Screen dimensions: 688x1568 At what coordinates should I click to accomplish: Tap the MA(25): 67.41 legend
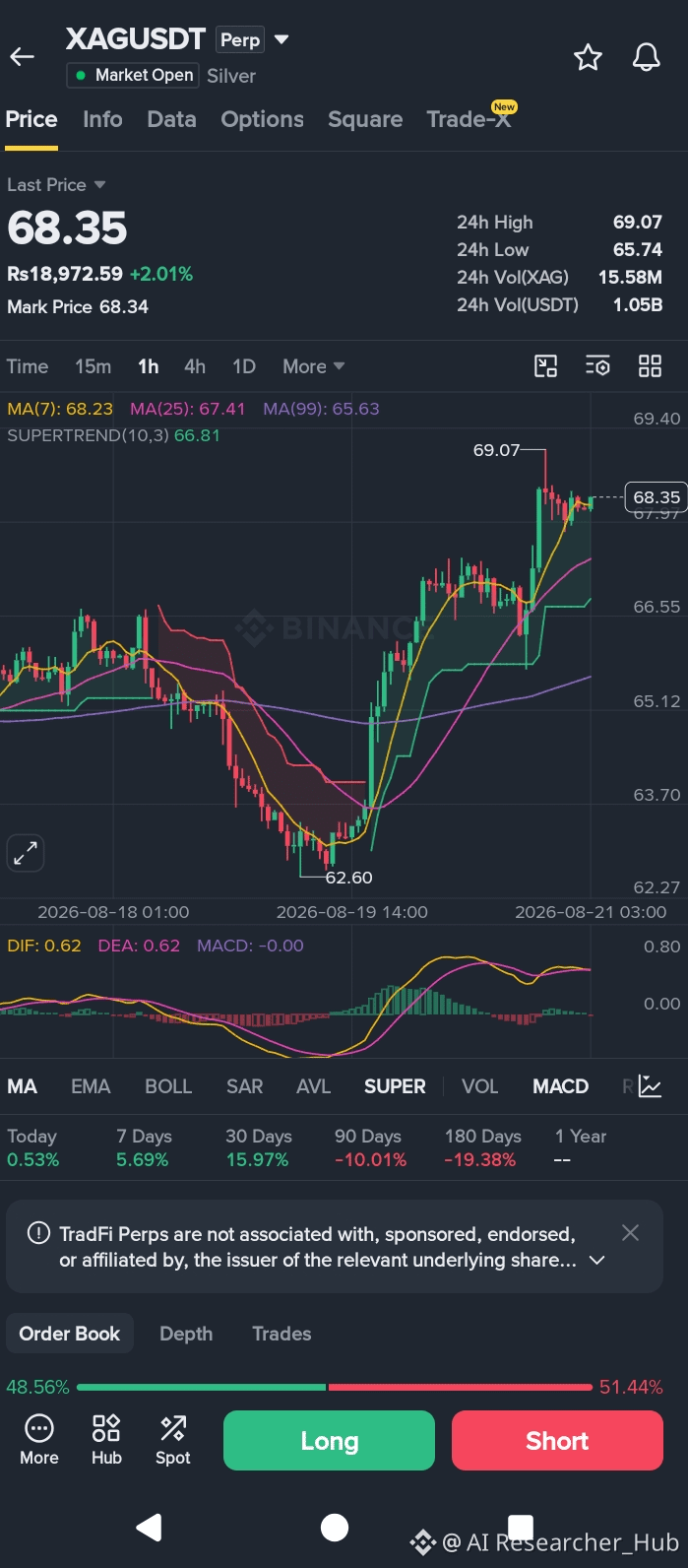(187, 409)
